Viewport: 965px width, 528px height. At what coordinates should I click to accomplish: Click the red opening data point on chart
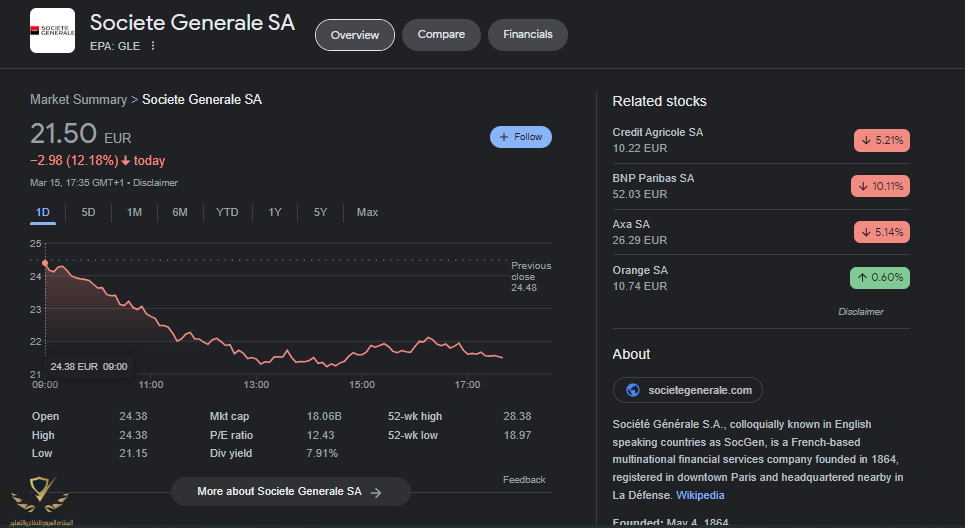(x=45, y=263)
